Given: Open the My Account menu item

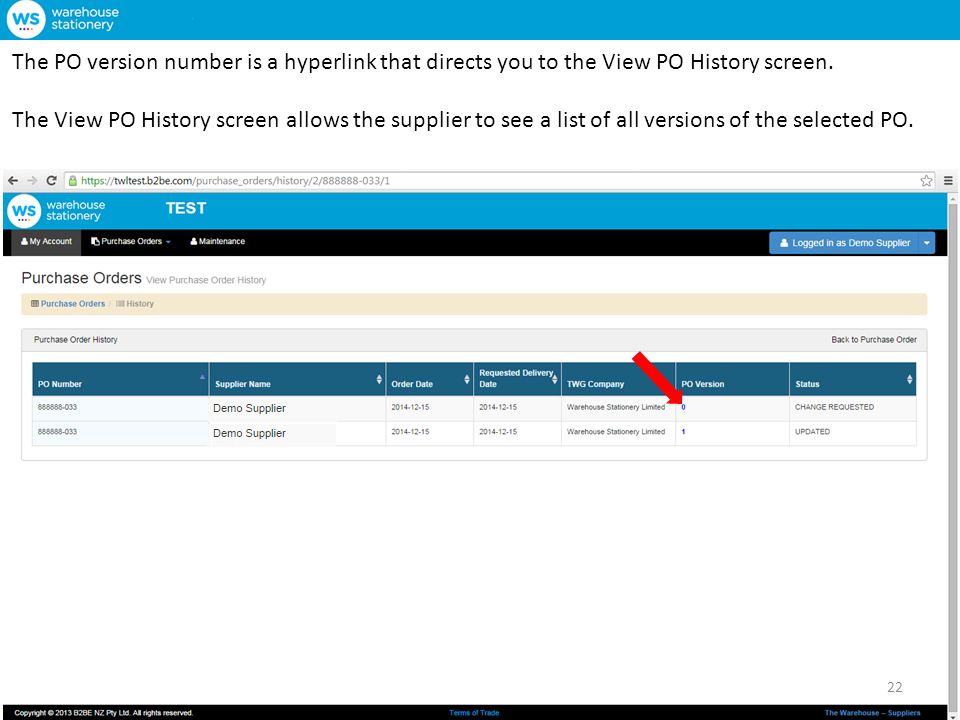Looking at the screenshot, I should pos(47,242).
